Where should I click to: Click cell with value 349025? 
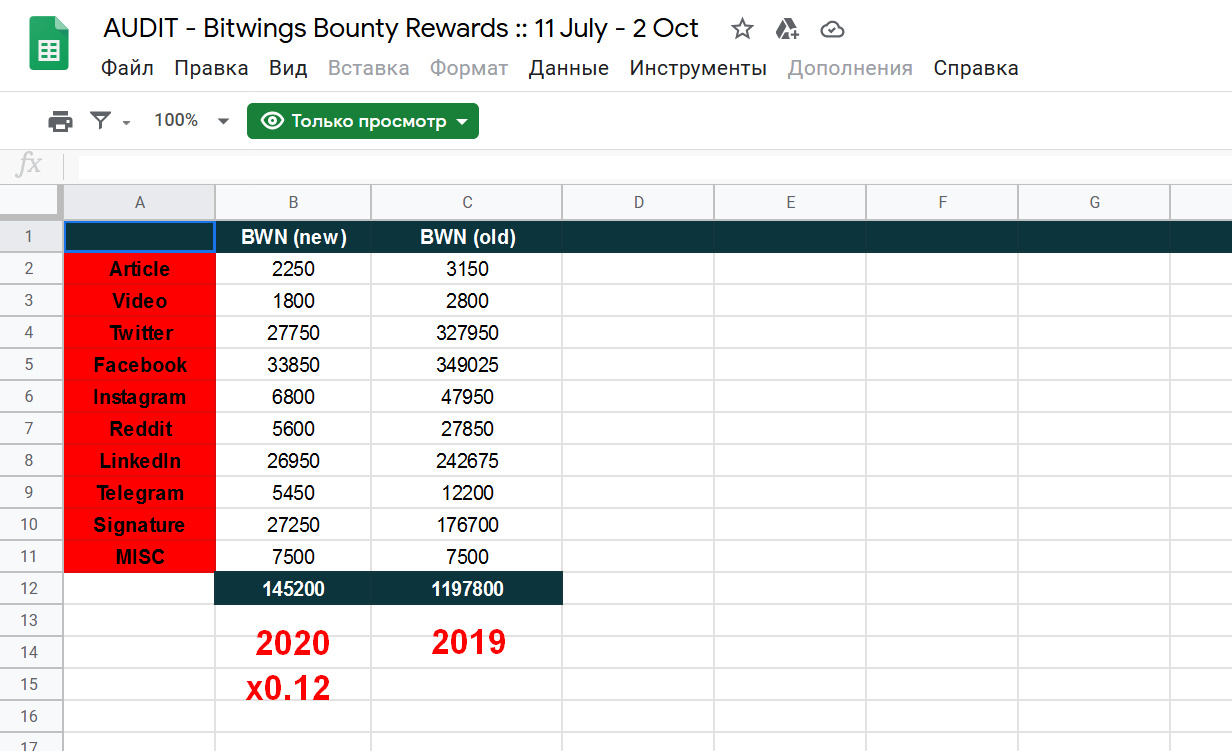click(467, 365)
